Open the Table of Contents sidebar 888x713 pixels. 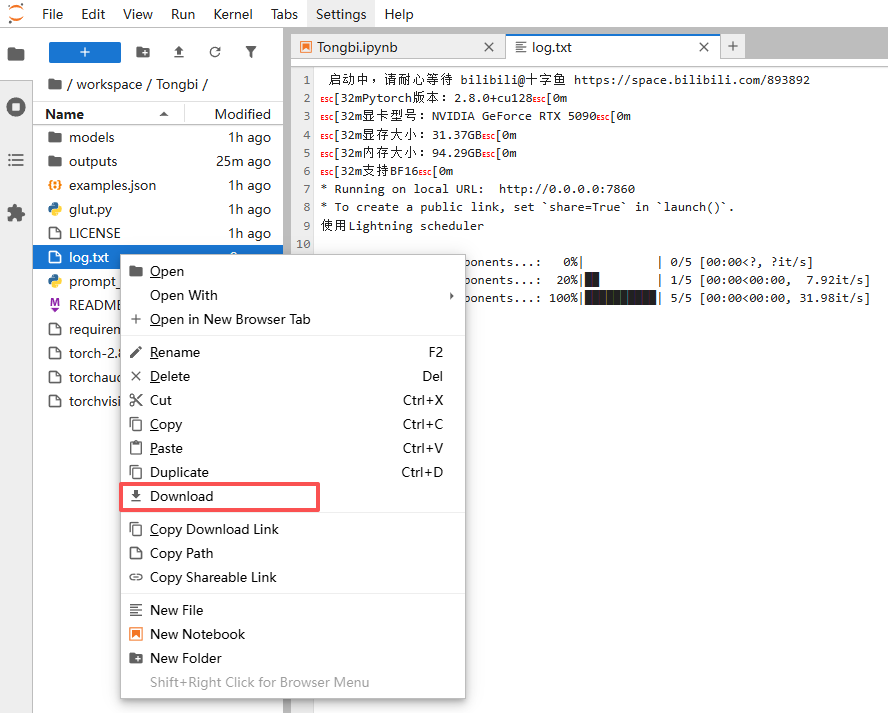pyautogui.click(x=16, y=160)
